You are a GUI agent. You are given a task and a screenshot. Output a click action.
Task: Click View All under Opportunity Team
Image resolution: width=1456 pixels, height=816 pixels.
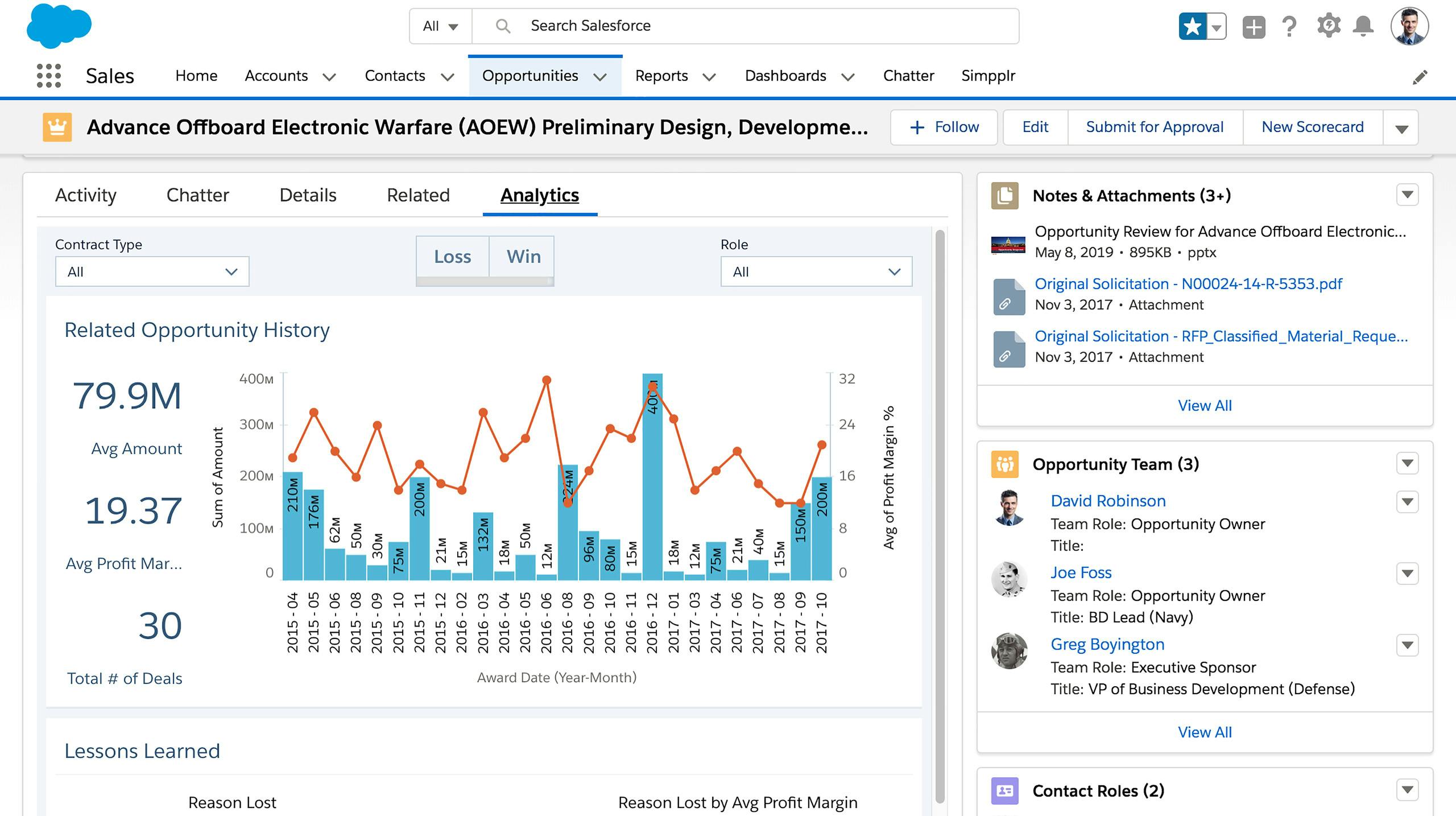1205,732
